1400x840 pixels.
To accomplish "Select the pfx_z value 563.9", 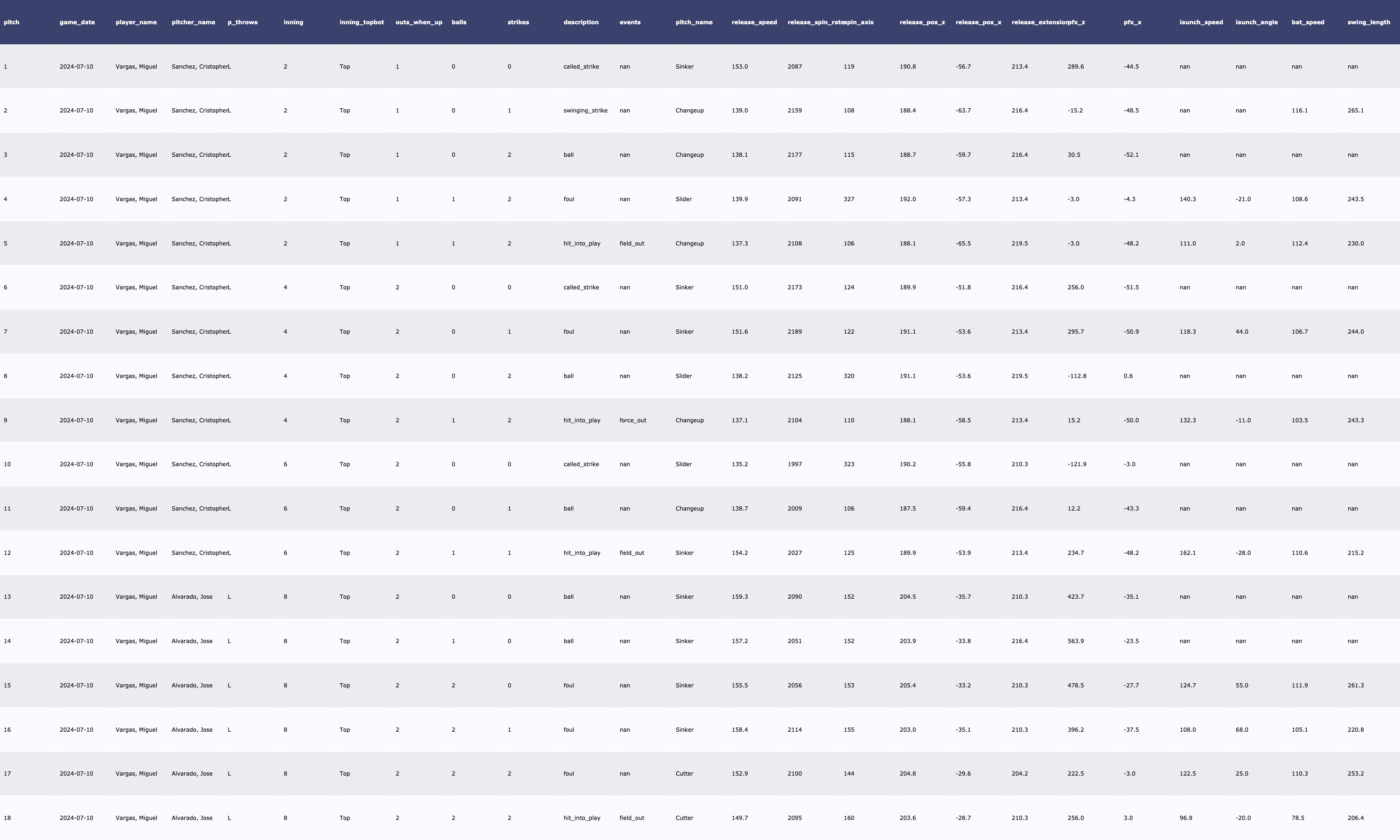I will [x=1076, y=641].
